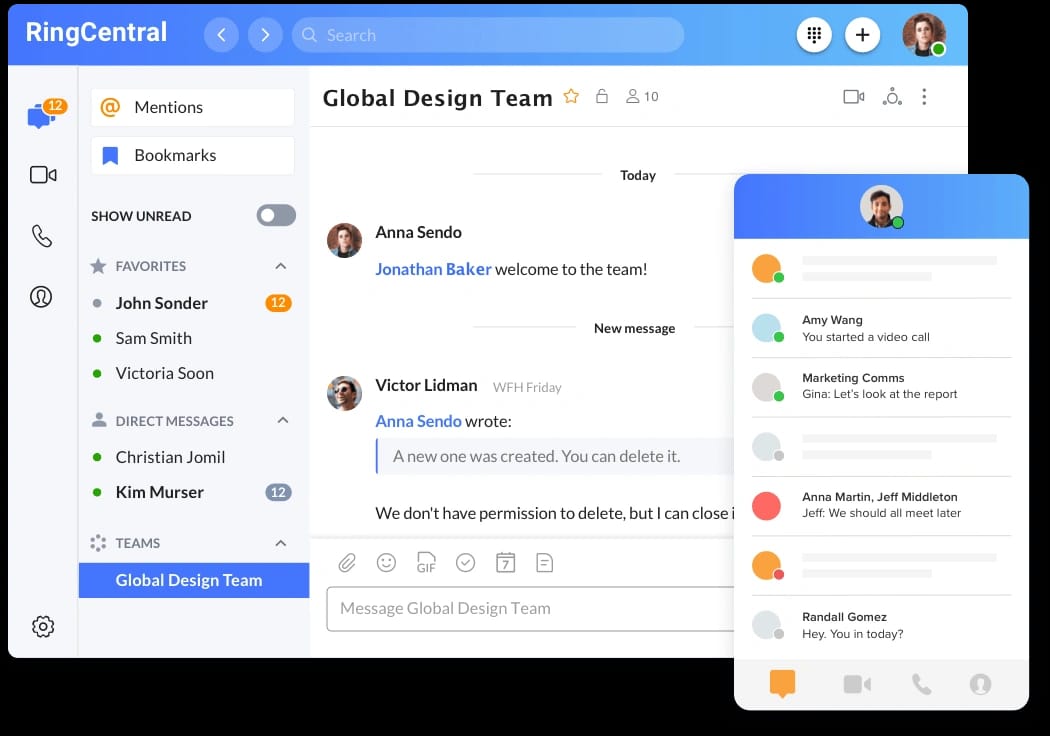
Task: Open Victoria Soon conversation
Action: pos(193,373)
